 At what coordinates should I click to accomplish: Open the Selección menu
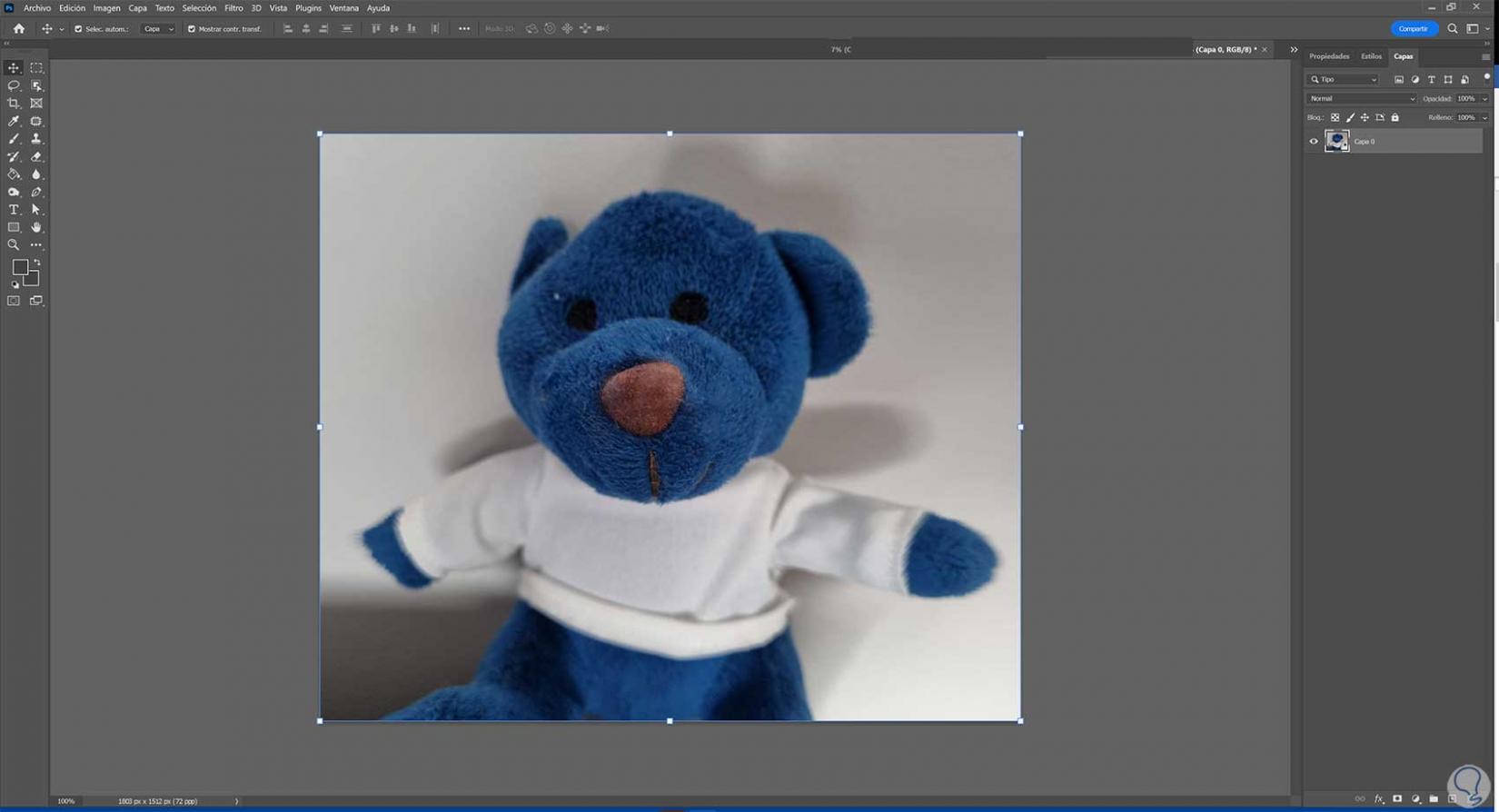[x=199, y=8]
